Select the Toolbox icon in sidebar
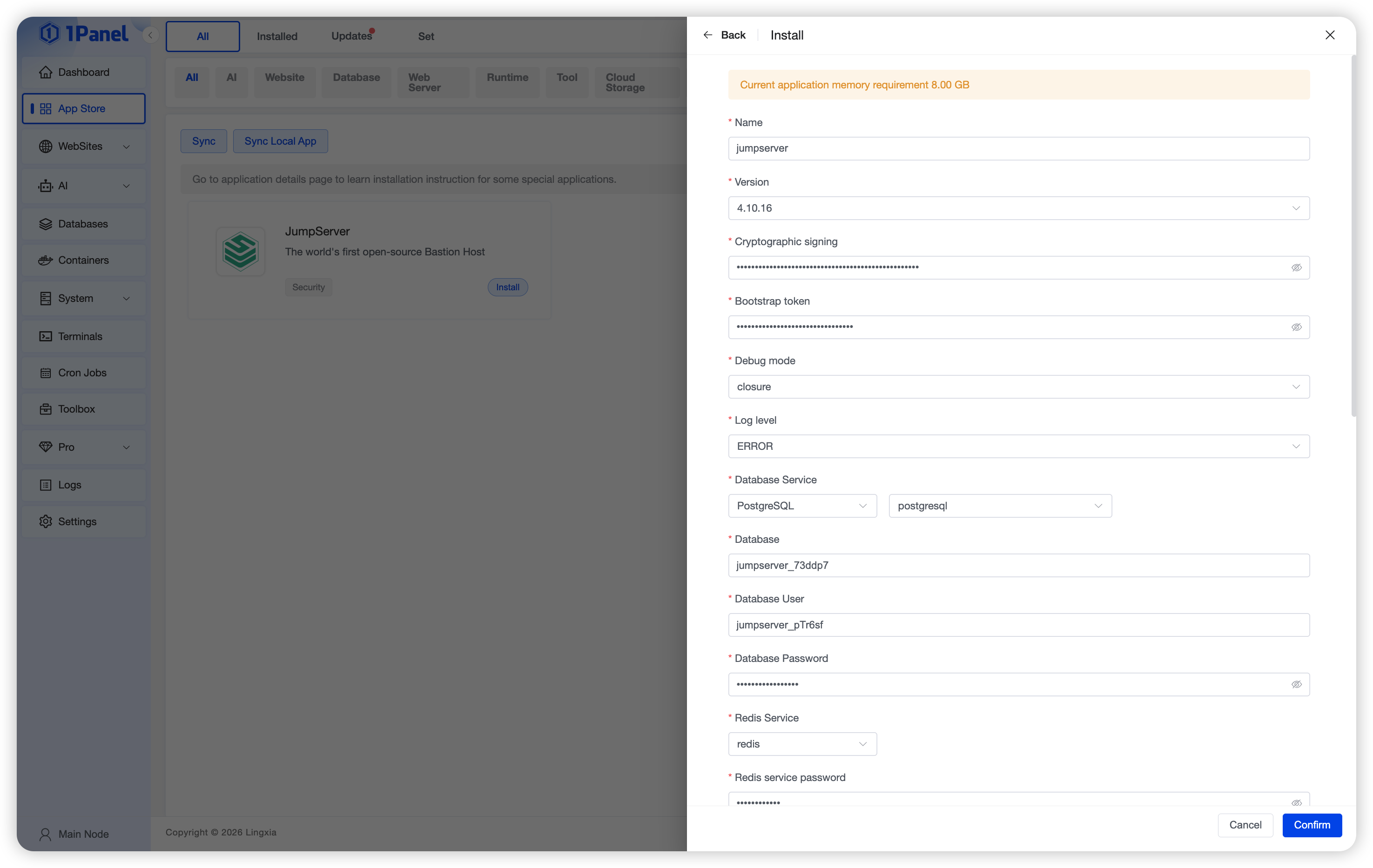1373x868 pixels. tap(46, 409)
